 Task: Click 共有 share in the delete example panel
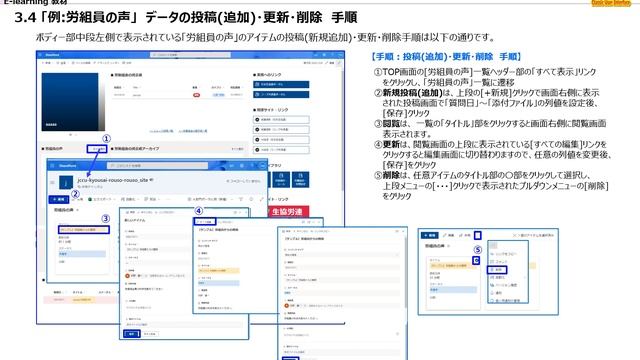click(464, 236)
